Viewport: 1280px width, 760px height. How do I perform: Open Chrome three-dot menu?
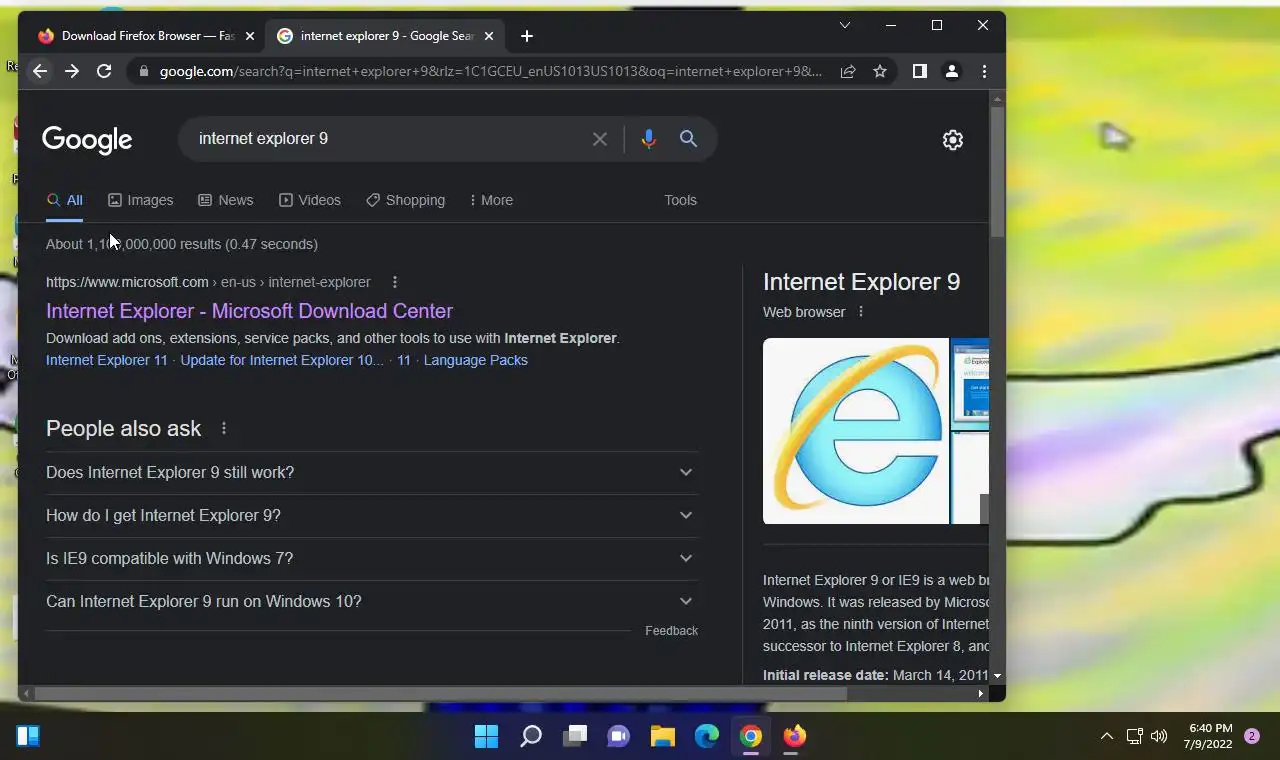pyautogui.click(x=984, y=71)
